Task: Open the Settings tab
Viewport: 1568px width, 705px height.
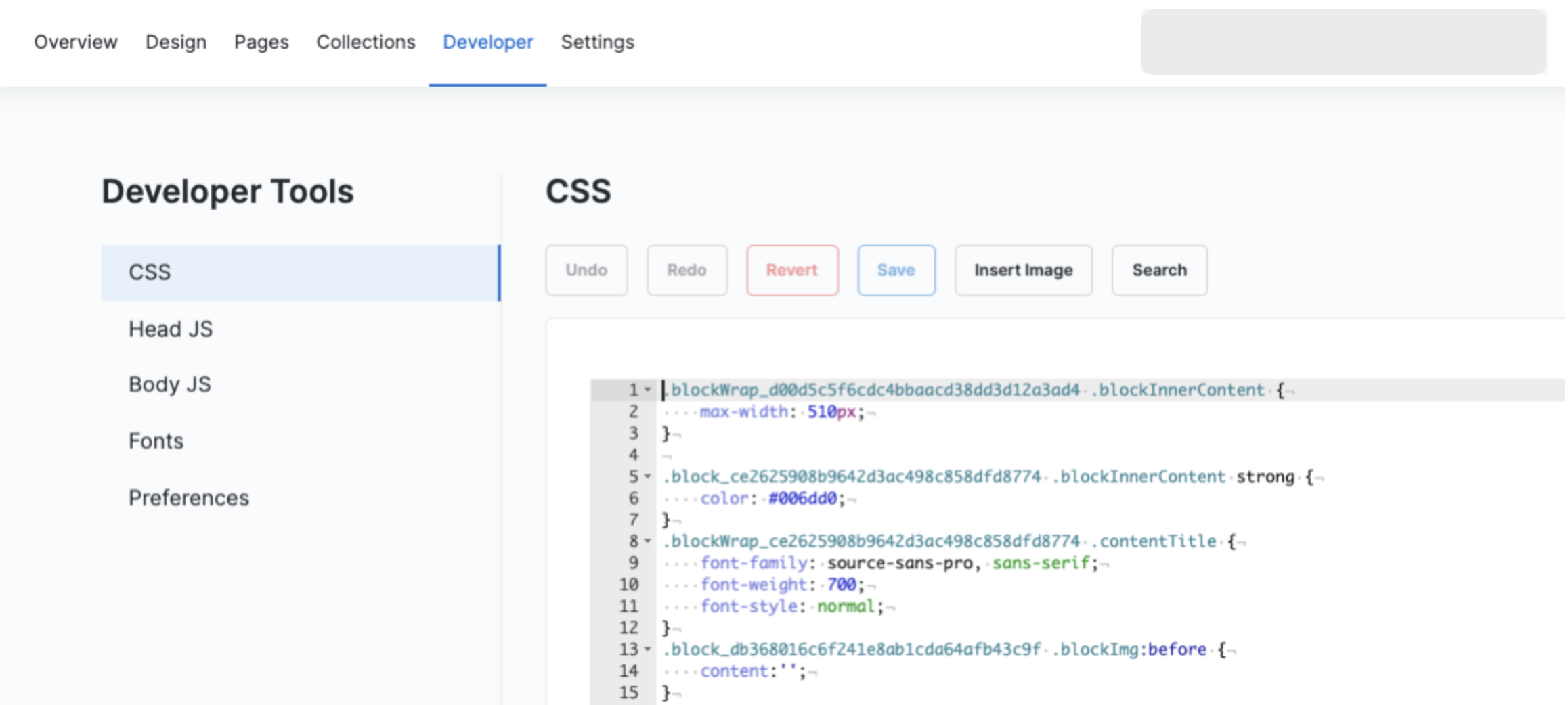Action: click(x=598, y=42)
